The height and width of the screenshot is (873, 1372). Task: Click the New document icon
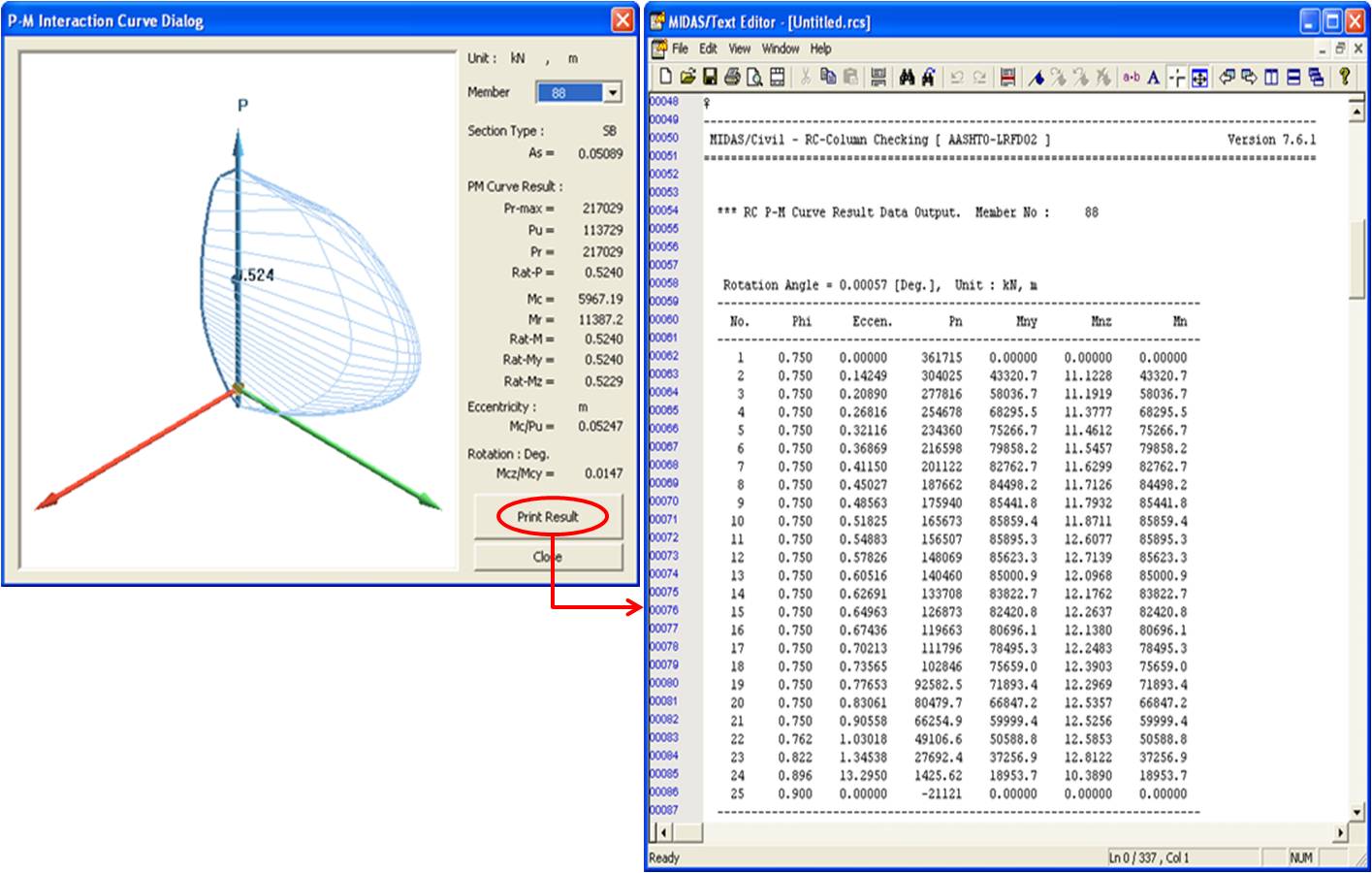coord(665,78)
